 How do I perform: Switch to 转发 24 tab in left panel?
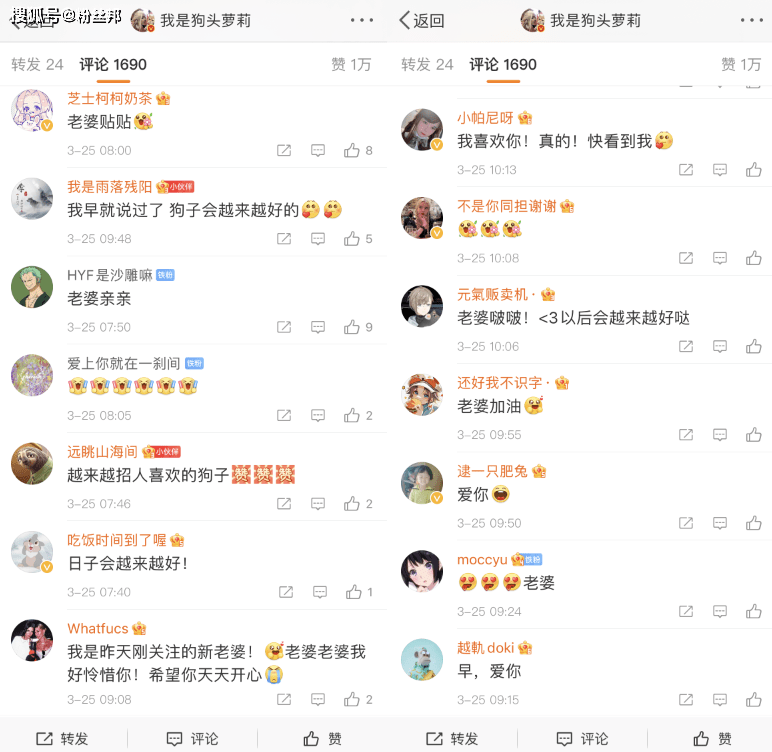(x=37, y=65)
